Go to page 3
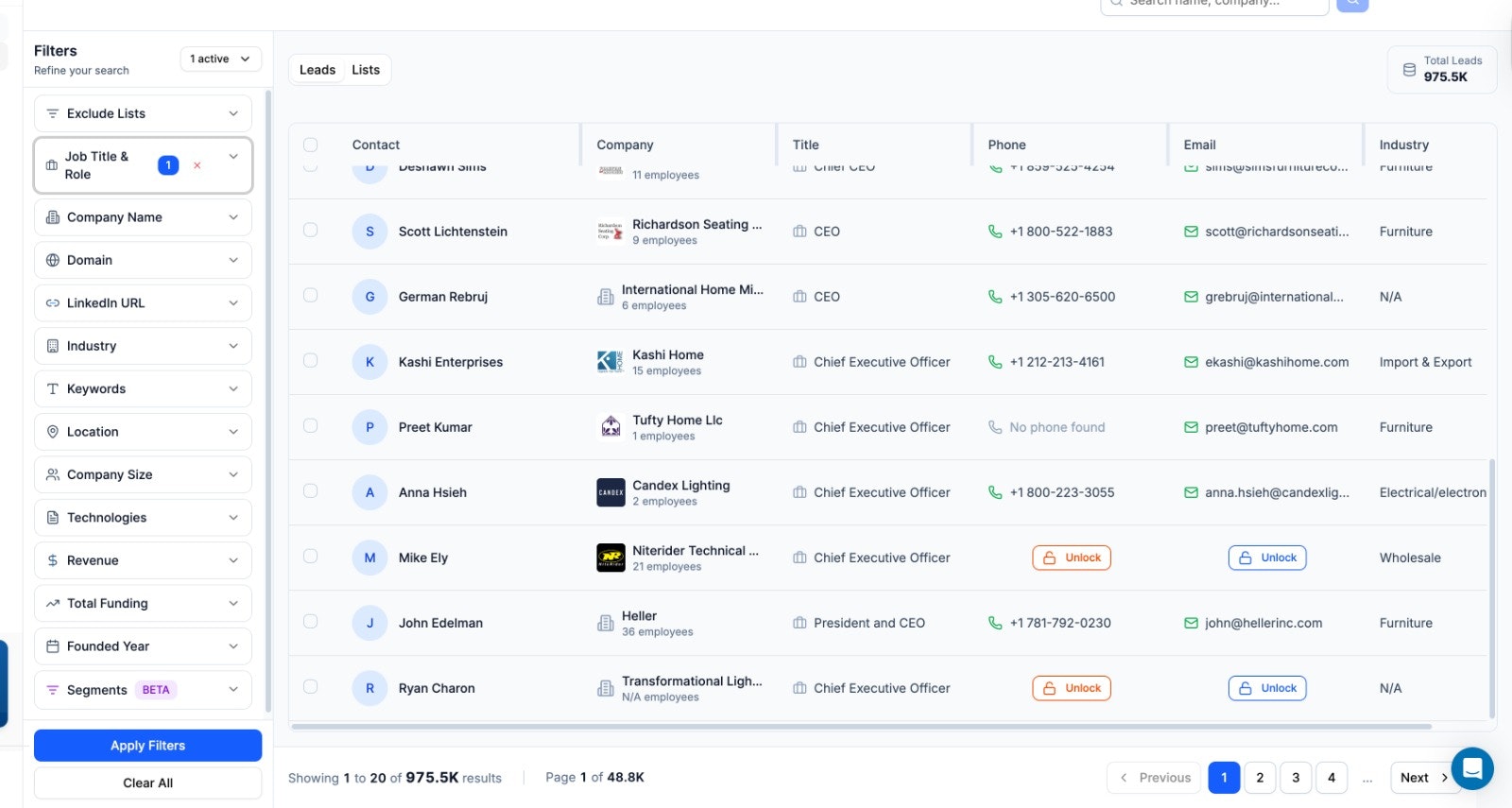This screenshot has height=808, width=1512. (1296, 778)
